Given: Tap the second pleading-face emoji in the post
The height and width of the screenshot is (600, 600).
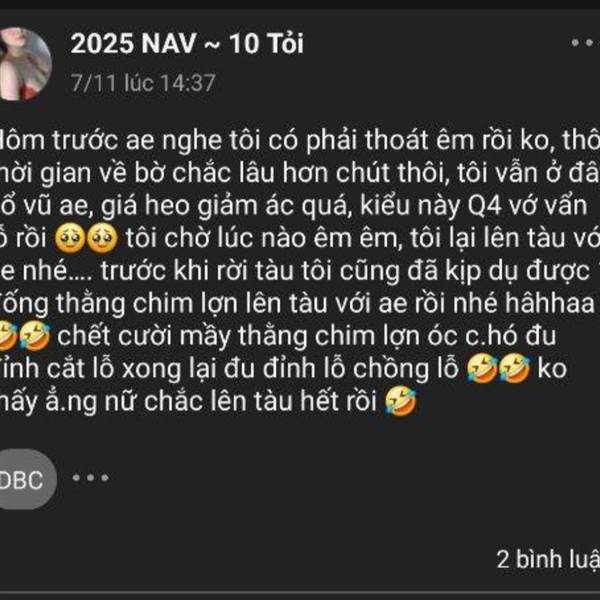Looking at the screenshot, I should (102, 239).
